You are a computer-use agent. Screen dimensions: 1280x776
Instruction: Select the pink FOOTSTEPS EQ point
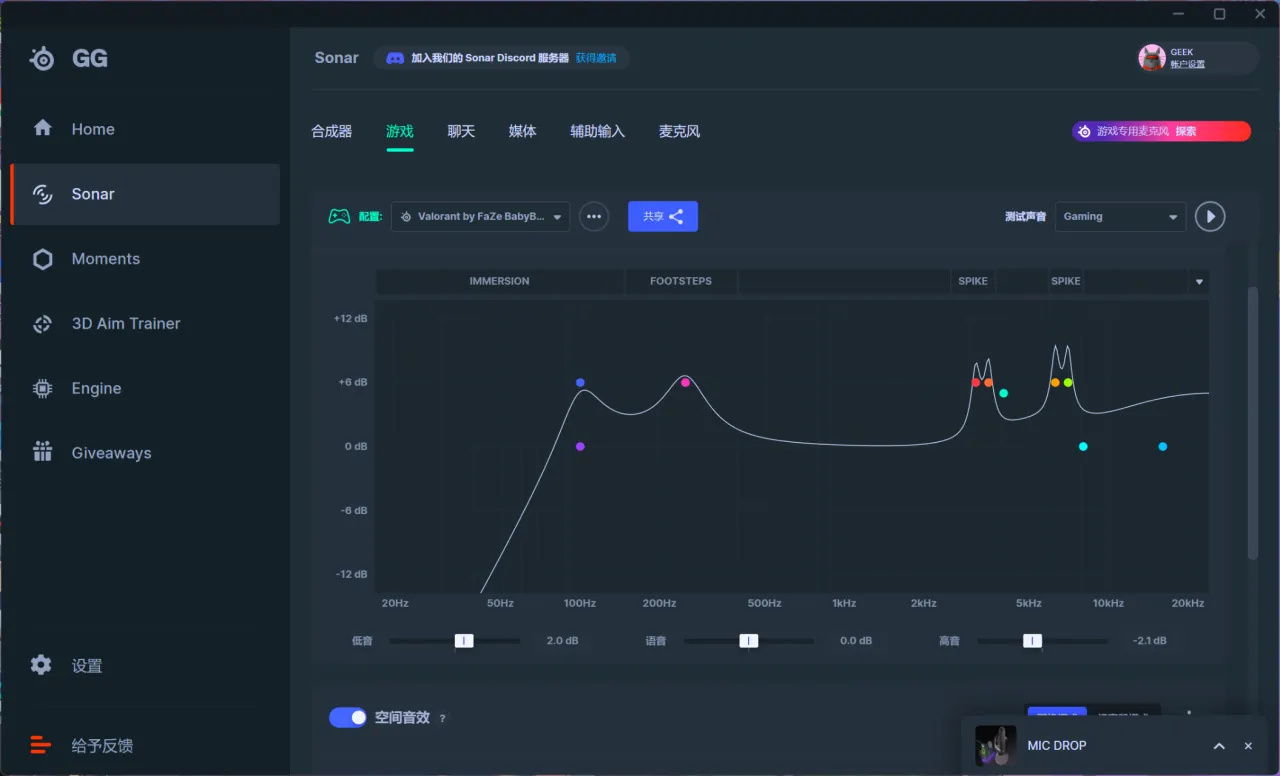[685, 383]
